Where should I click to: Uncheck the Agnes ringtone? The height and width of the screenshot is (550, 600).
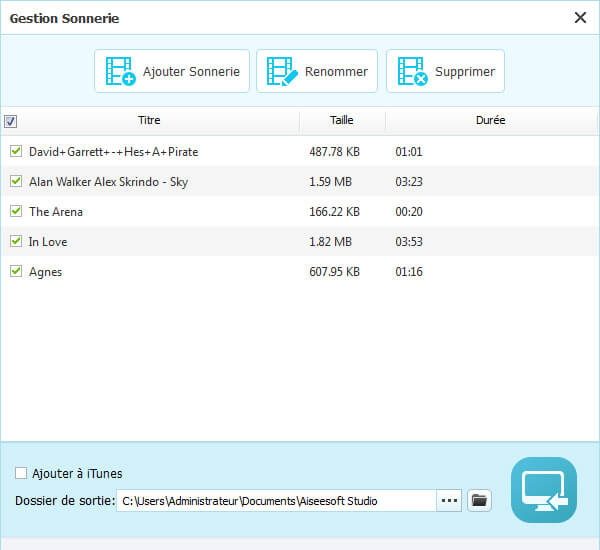[x=15, y=271]
